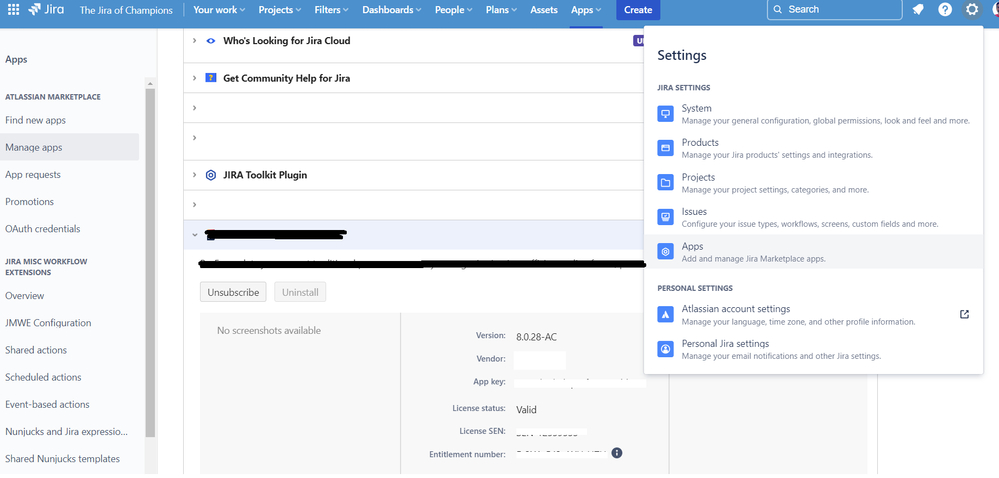Image resolution: width=999 pixels, height=478 pixels.
Task: Open Shared actions in sidebar
Action: tap(36, 350)
